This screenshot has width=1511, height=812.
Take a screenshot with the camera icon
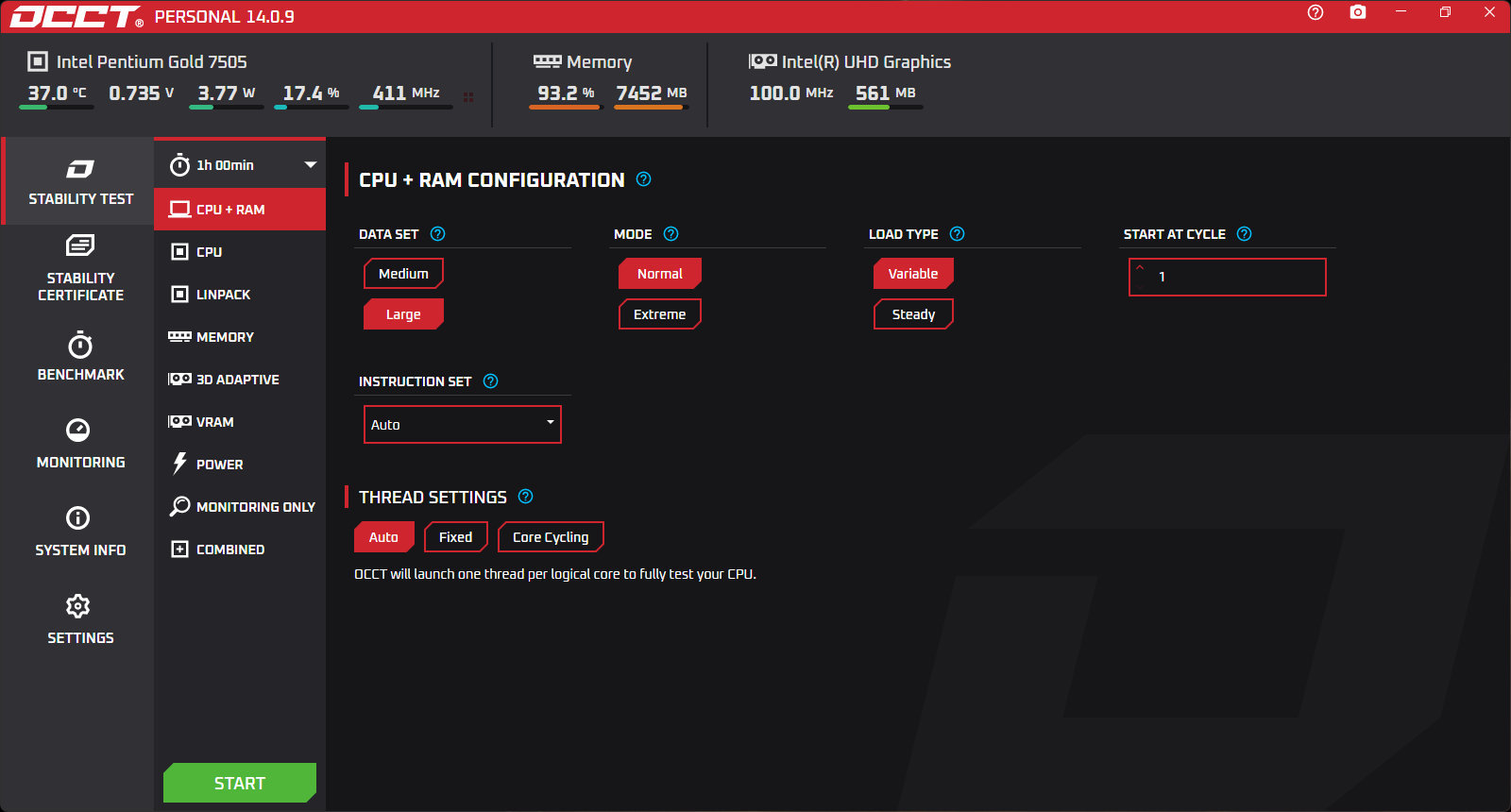point(1358,12)
